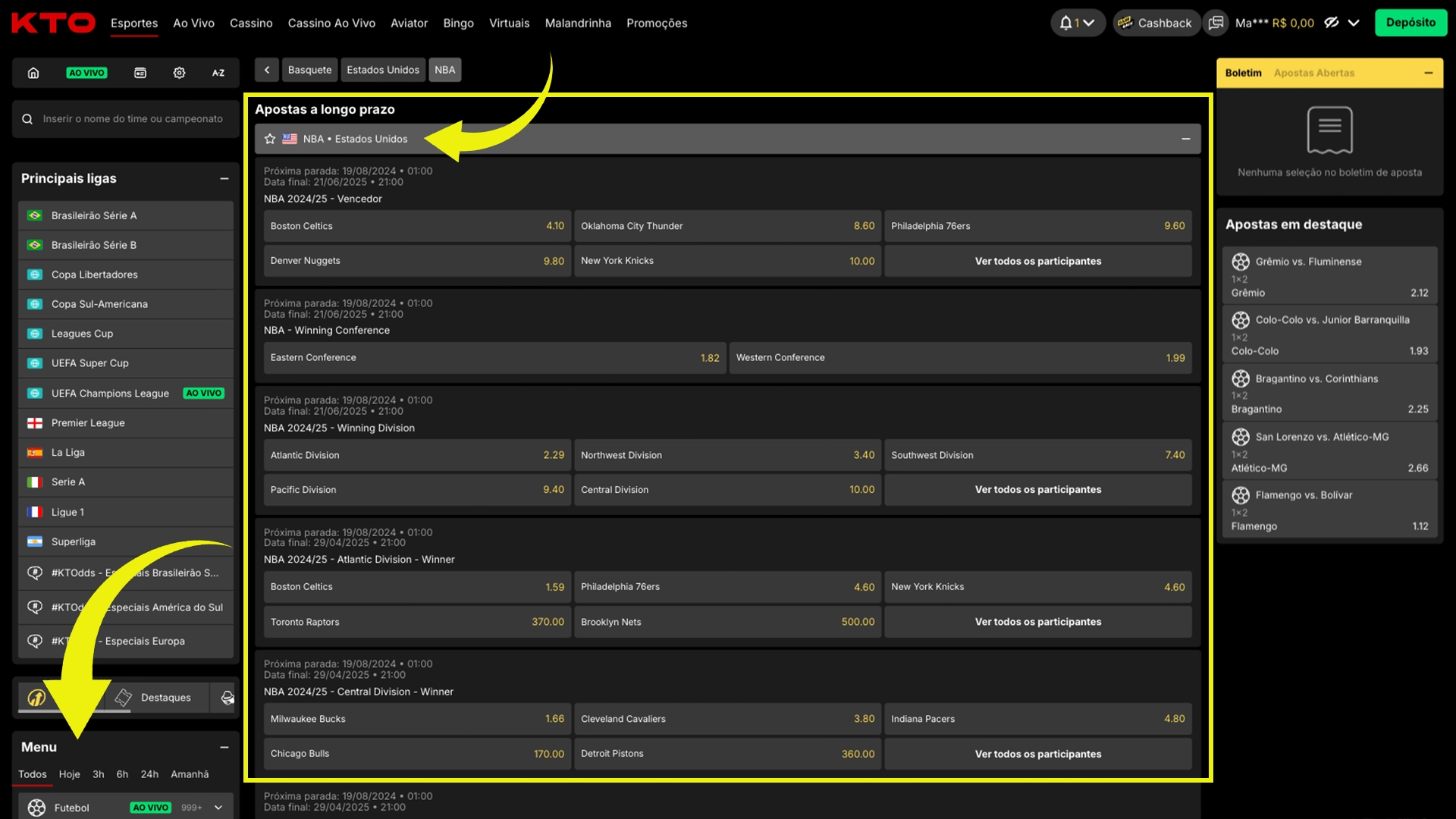Click soccer icon beside San Lorenzo vs. Atlético-MG
This screenshot has height=819, width=1456.
[x=1241, y=437]
